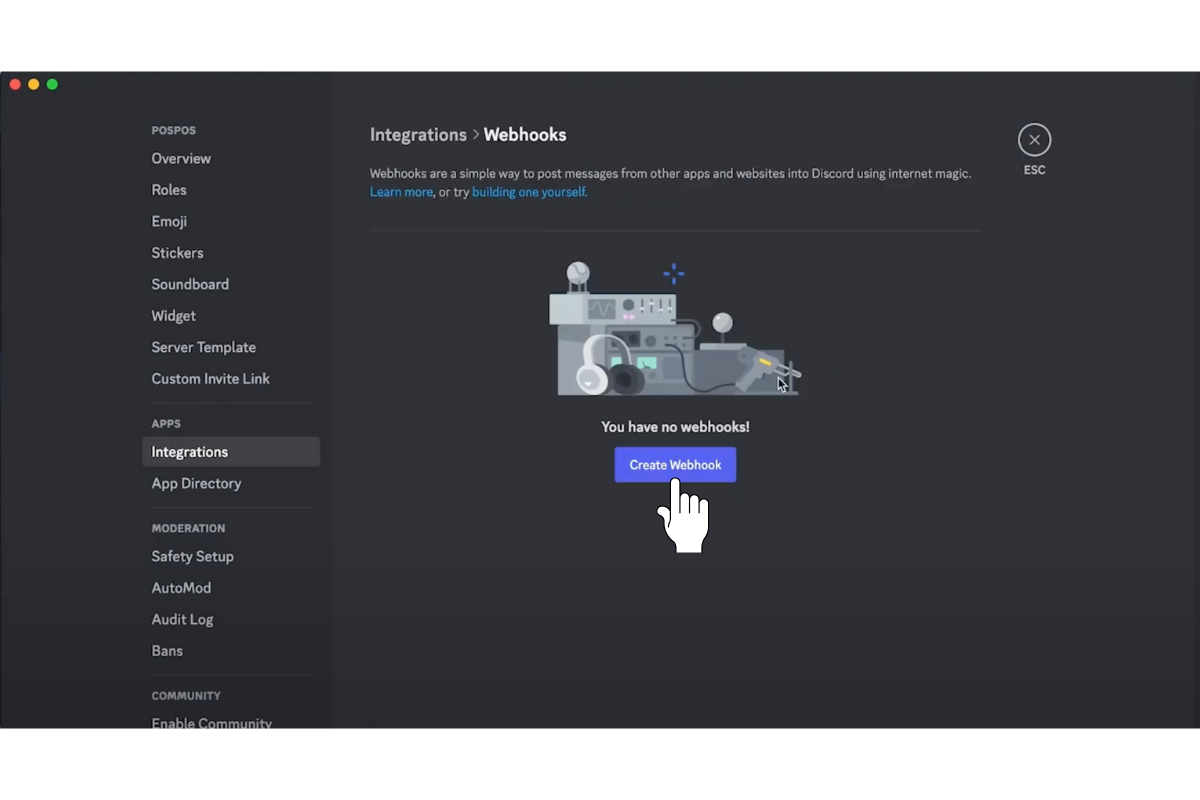
Task: Open the App Directory
Action: pyautogui.click(x=196, y=484)
